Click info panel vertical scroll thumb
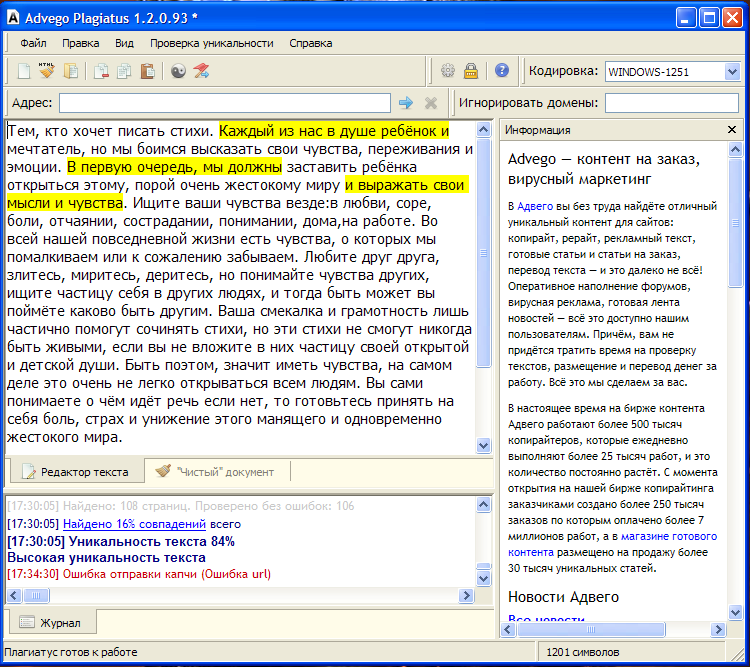The height and width of the screenshot is (667, 750). [735, 223]
